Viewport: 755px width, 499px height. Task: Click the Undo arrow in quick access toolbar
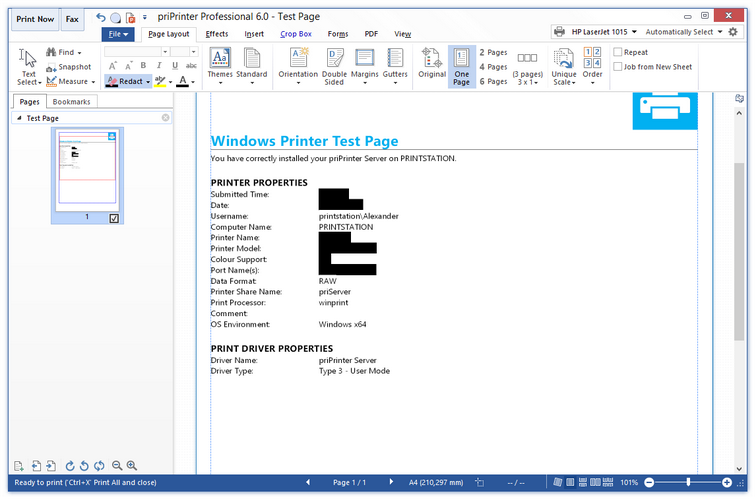pyautogui.click(x=101, y=18)
